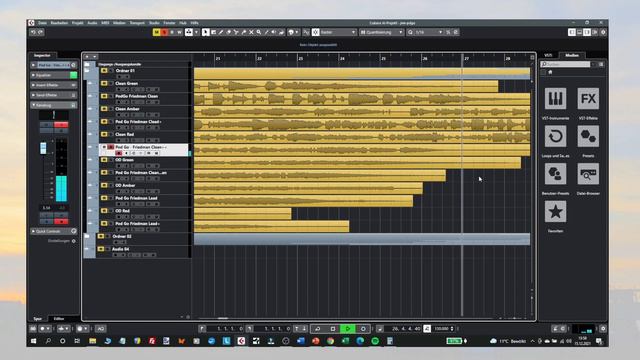The height and width of the screenshot is (360, 640).
Task: Open the File Browser tile
Action: [588, 173]
